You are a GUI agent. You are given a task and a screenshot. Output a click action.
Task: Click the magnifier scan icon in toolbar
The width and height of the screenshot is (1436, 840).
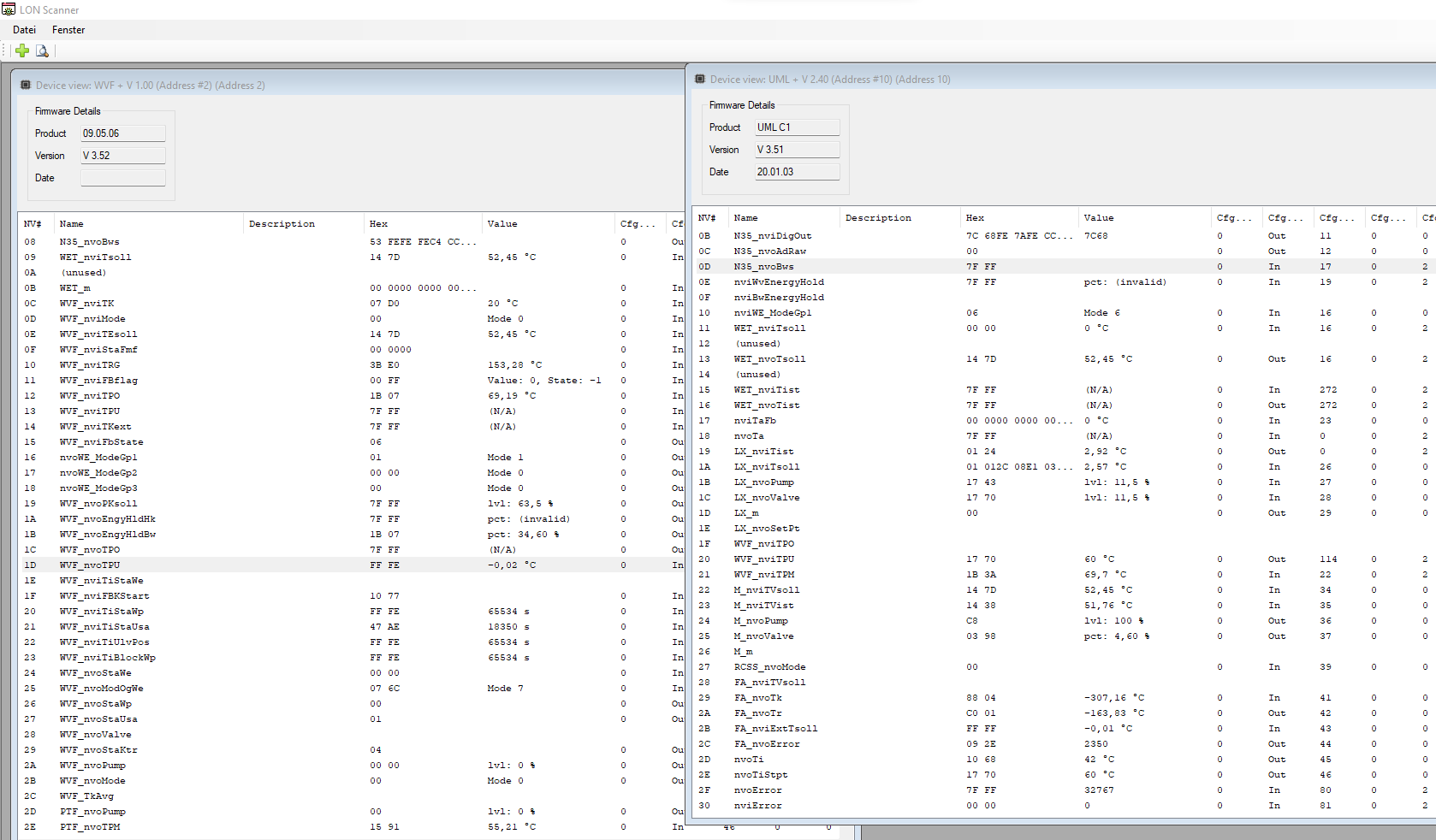tap(42, 50)
